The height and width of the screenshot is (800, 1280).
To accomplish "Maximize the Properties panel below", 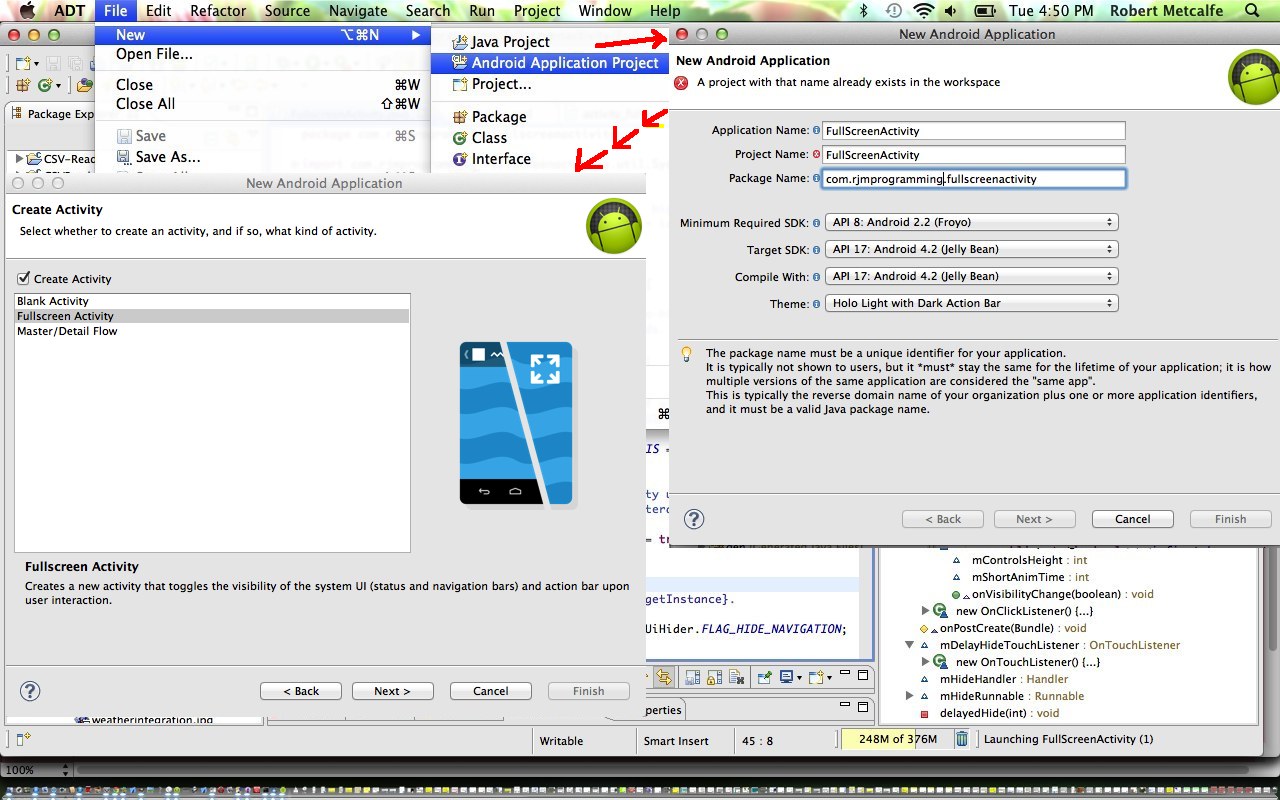I will [x=863, y=707].
